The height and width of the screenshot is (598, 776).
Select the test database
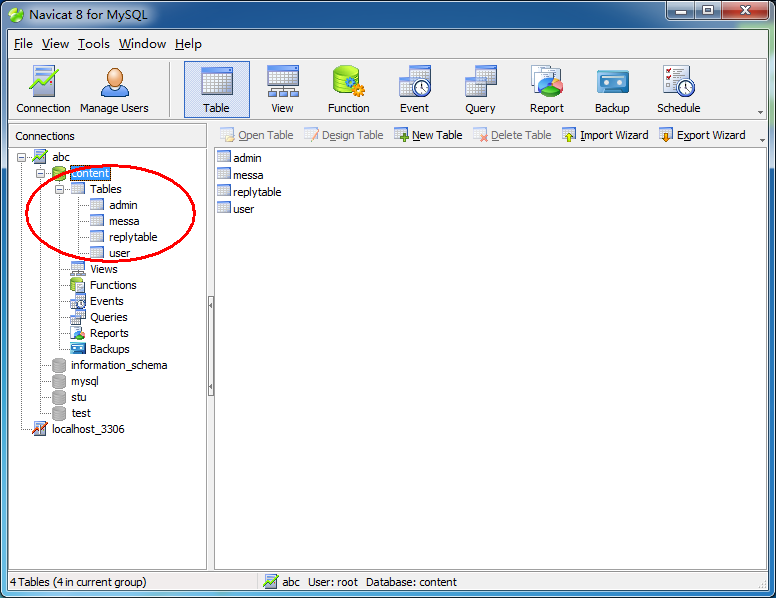(81, 413)
